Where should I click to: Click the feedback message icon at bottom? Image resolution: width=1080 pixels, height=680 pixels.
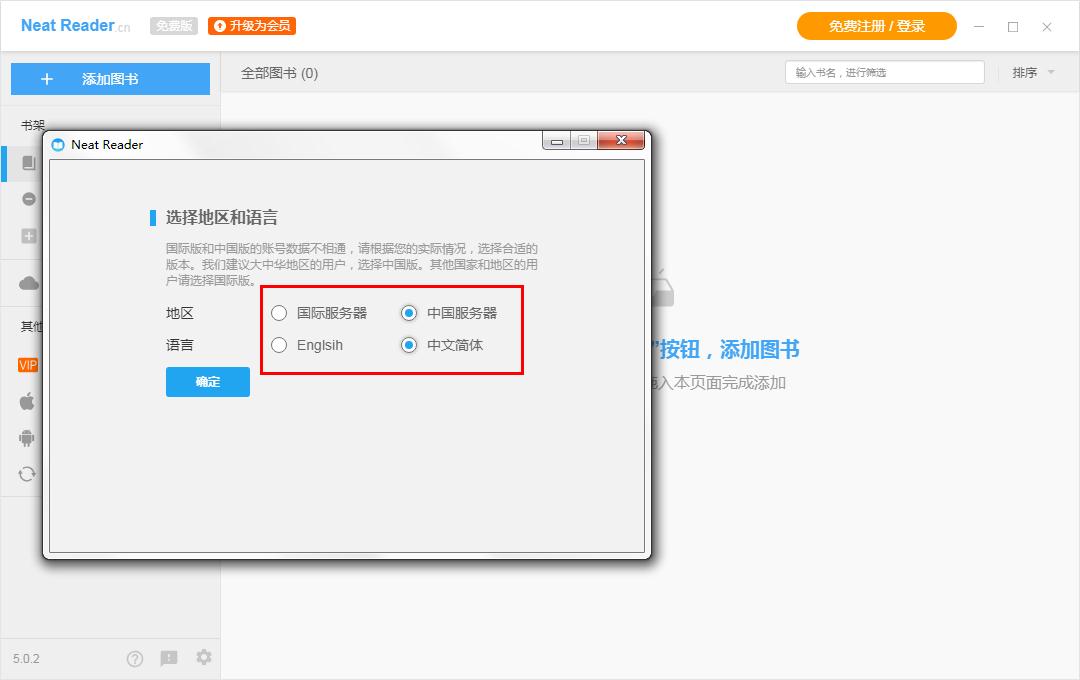(x=169, y=658)
